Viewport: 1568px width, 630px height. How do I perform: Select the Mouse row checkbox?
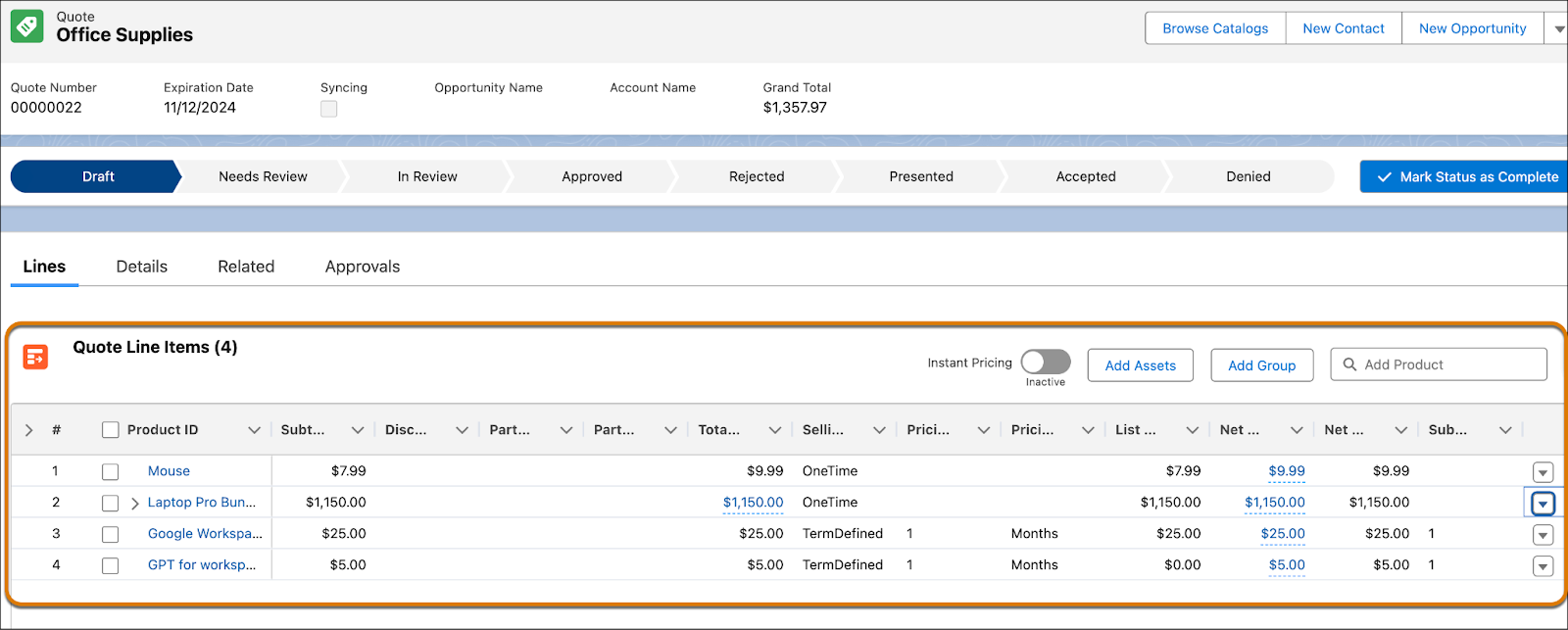111,472
